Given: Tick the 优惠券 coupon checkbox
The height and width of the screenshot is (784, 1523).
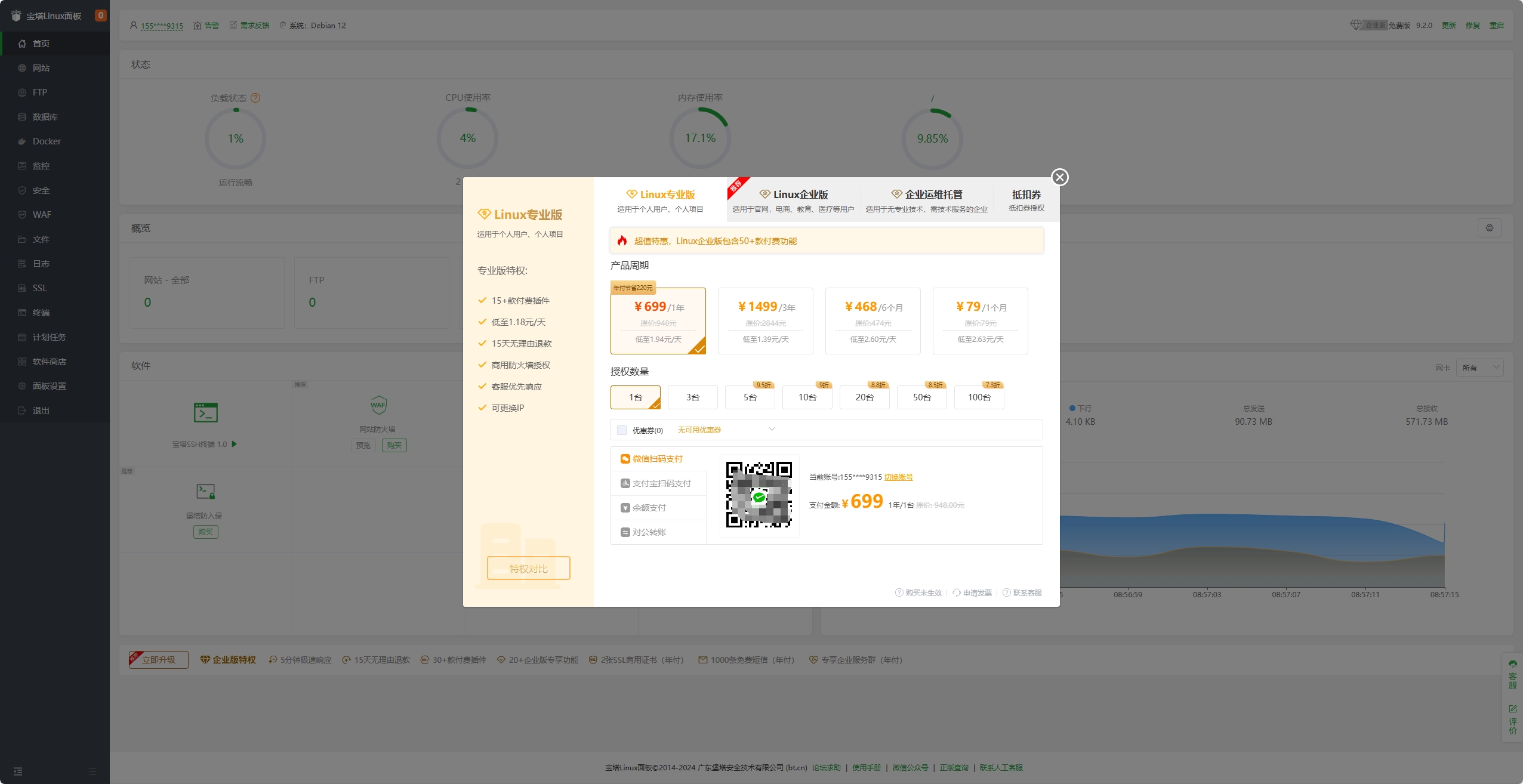Looking at the screenshot, I should pyautogui.click(x=621, y=430).
